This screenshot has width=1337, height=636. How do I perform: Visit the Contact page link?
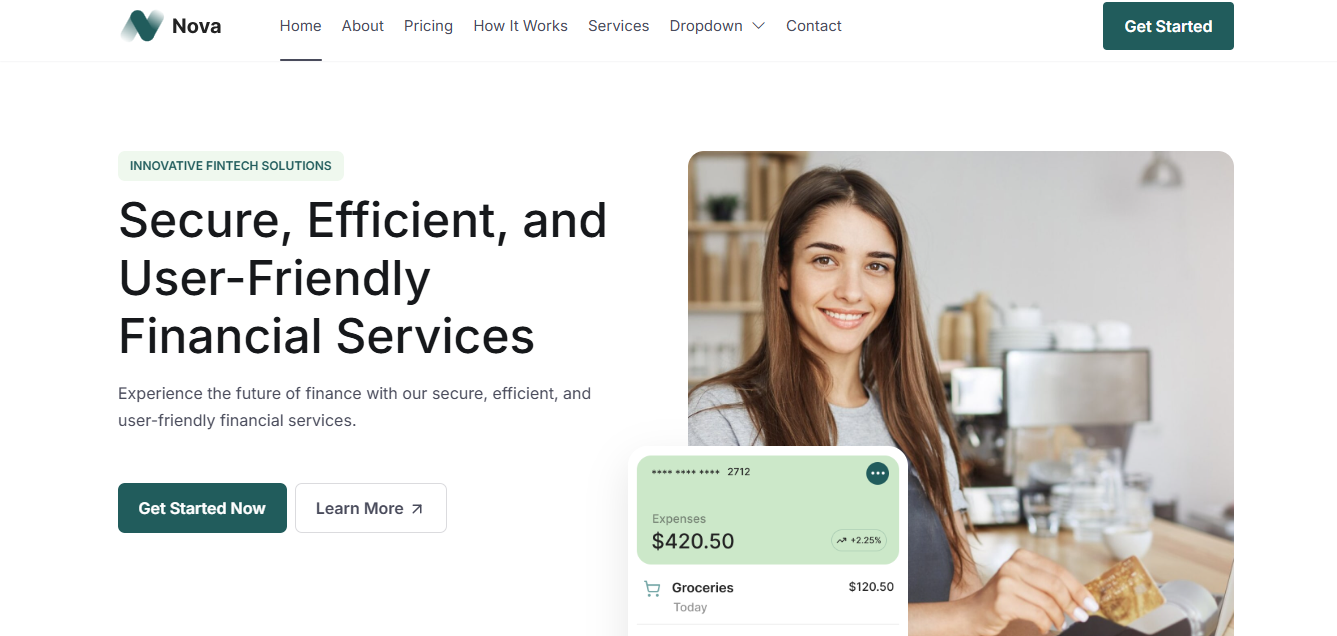click(x=814, y=26)
